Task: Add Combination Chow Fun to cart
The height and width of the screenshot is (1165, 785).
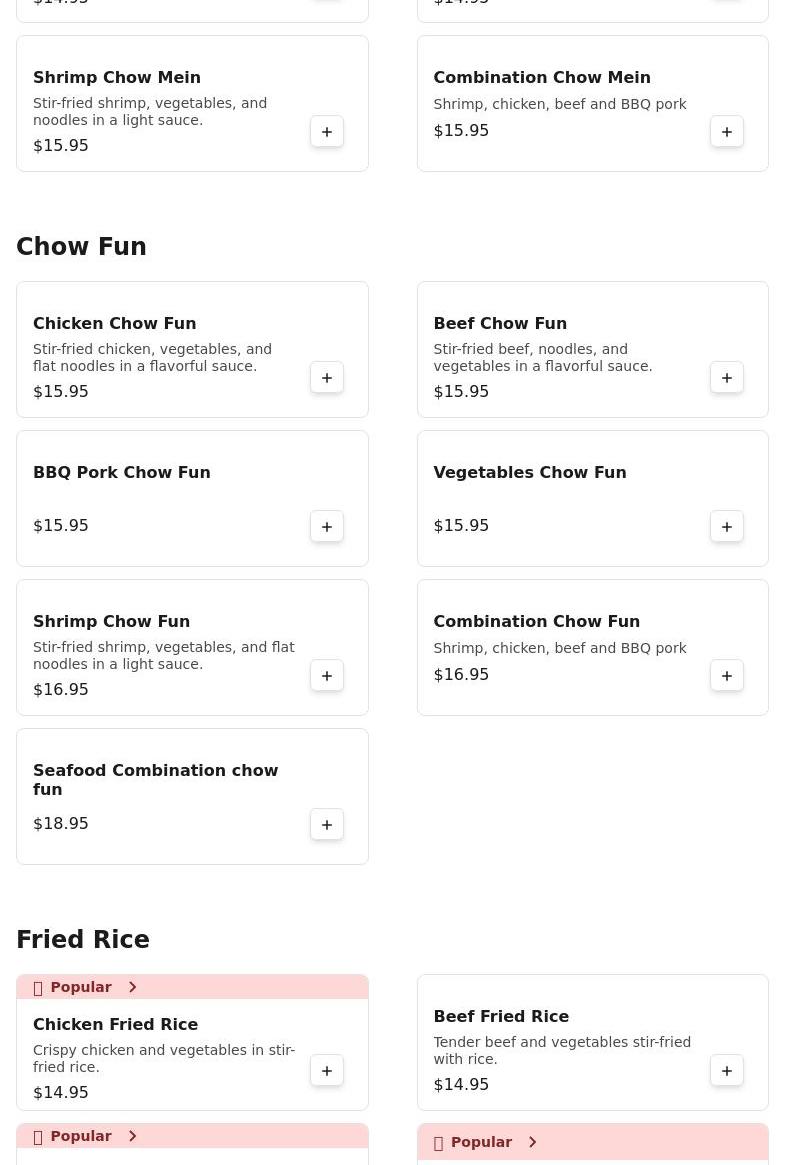Action: (x=727, y=676)
